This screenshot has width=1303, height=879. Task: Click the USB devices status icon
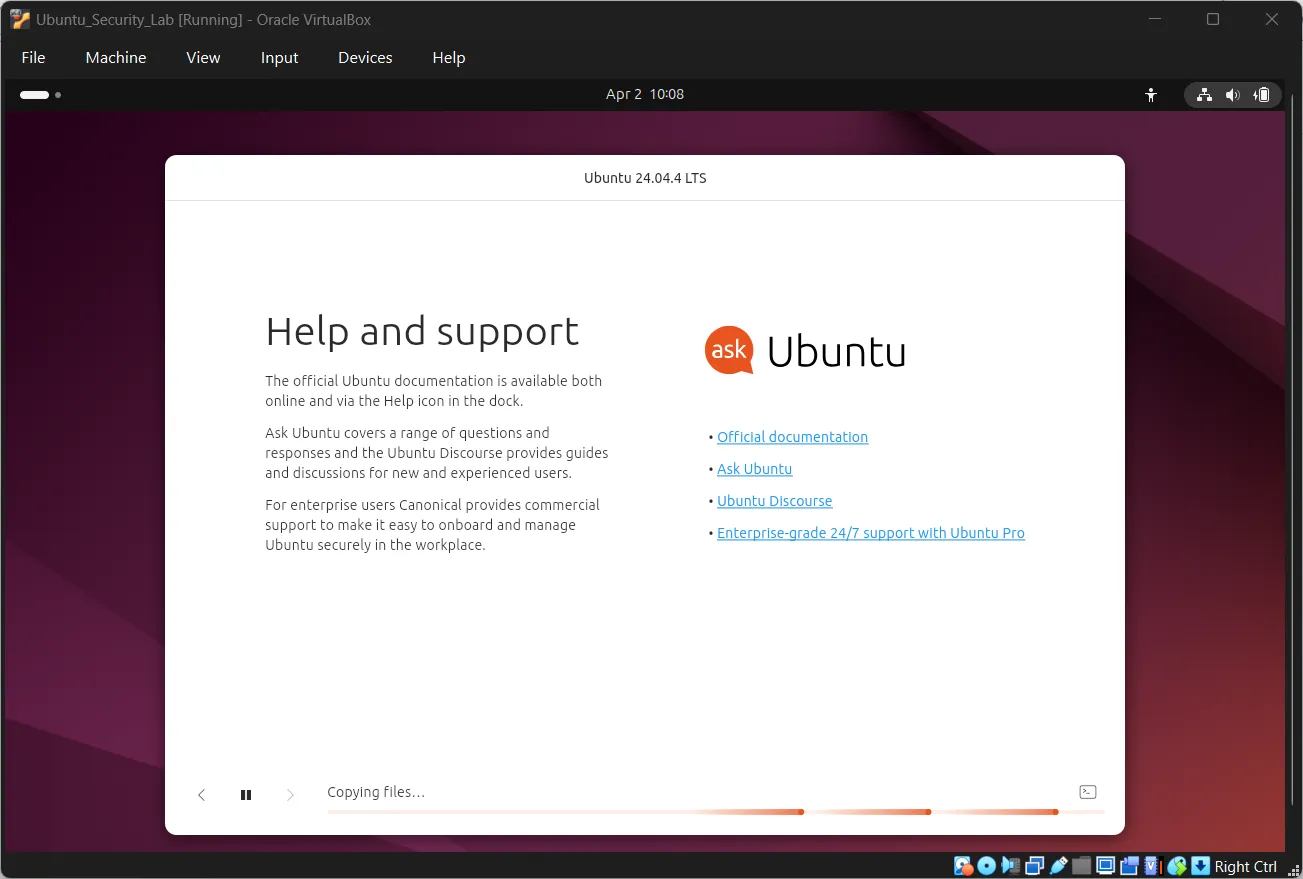(x=1058, y=865)
